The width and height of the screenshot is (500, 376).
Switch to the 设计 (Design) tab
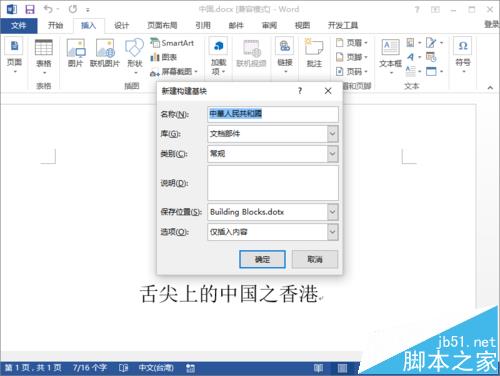click(121, 25)
